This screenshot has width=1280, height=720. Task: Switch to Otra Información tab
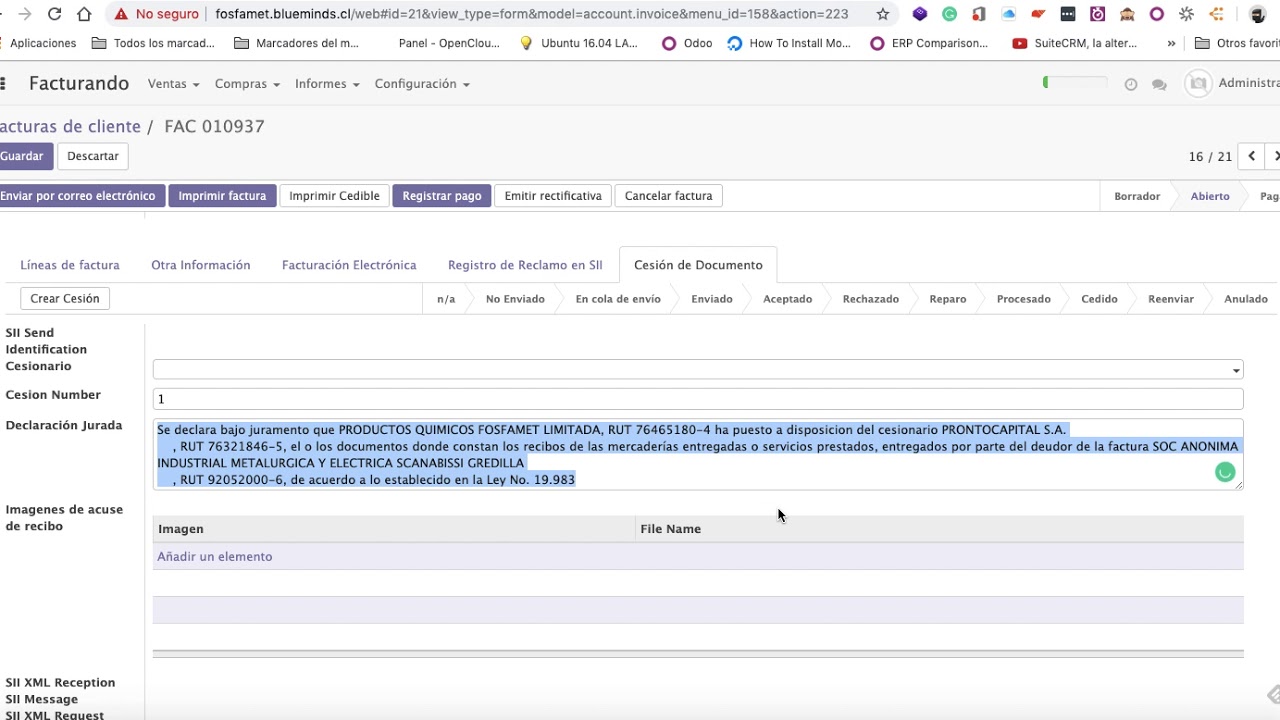(x=201, y=265)
